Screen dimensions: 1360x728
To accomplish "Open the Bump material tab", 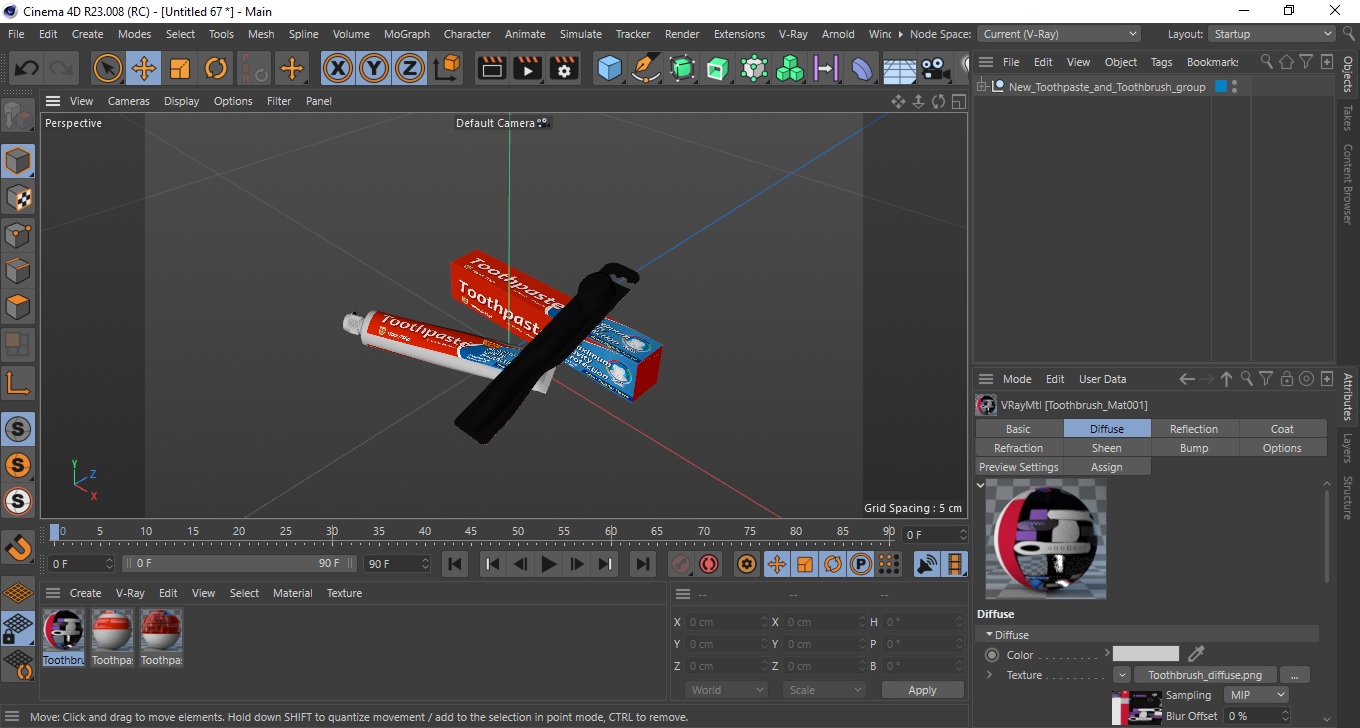I will tap(1194, 448).
